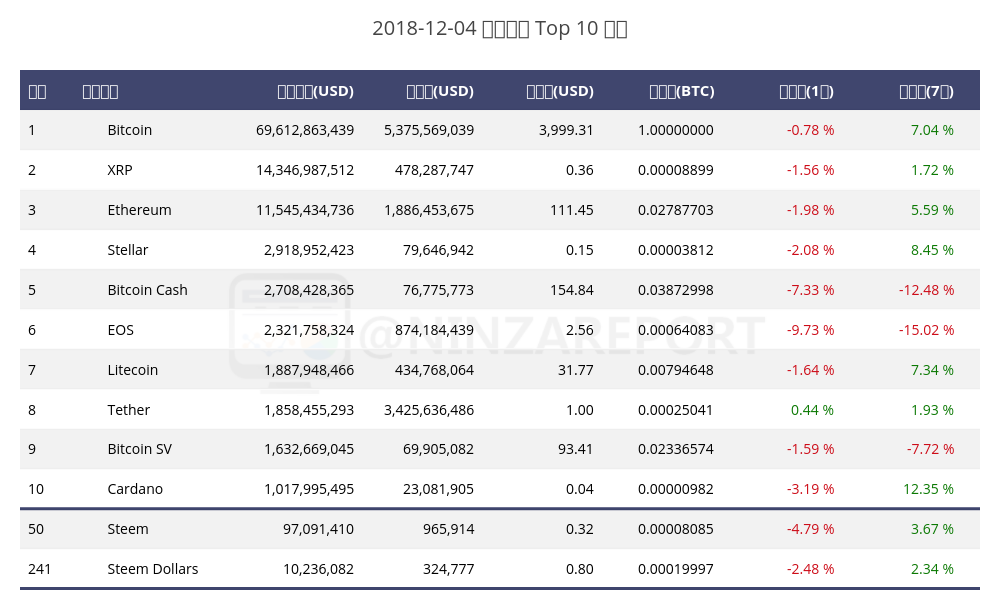Select market cap value 1,858,455,293
Viewport: 1000px width, 610px height.
[309, 410]
